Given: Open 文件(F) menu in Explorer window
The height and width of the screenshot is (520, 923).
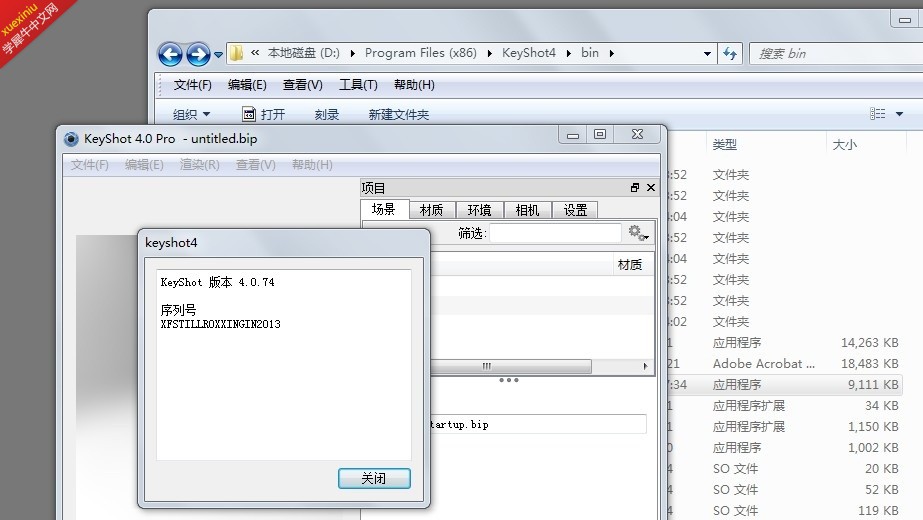Looking at the screenshot, I should [x=192, y=85].
